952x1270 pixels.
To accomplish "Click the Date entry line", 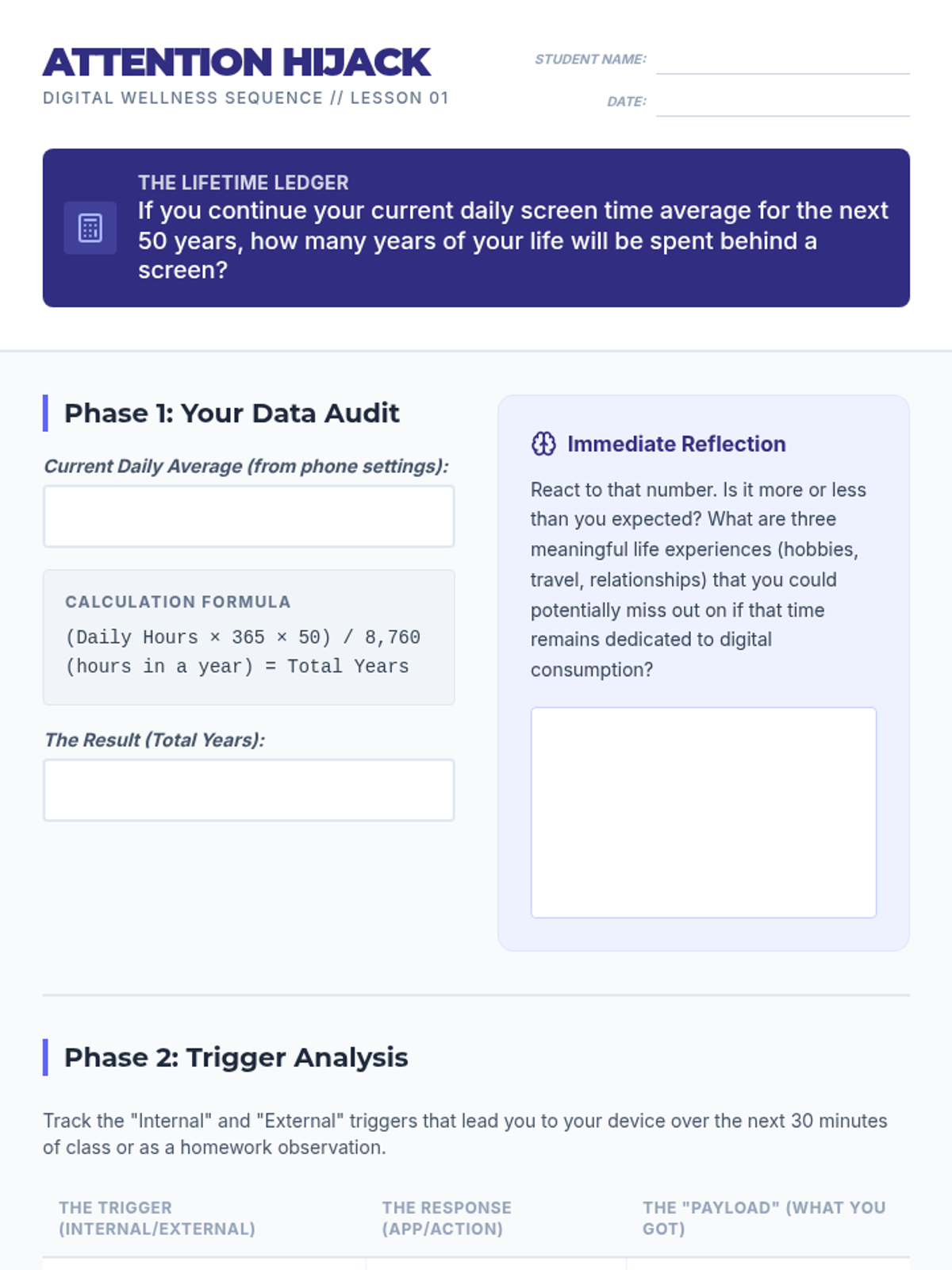I will click(x=782, y=102).
